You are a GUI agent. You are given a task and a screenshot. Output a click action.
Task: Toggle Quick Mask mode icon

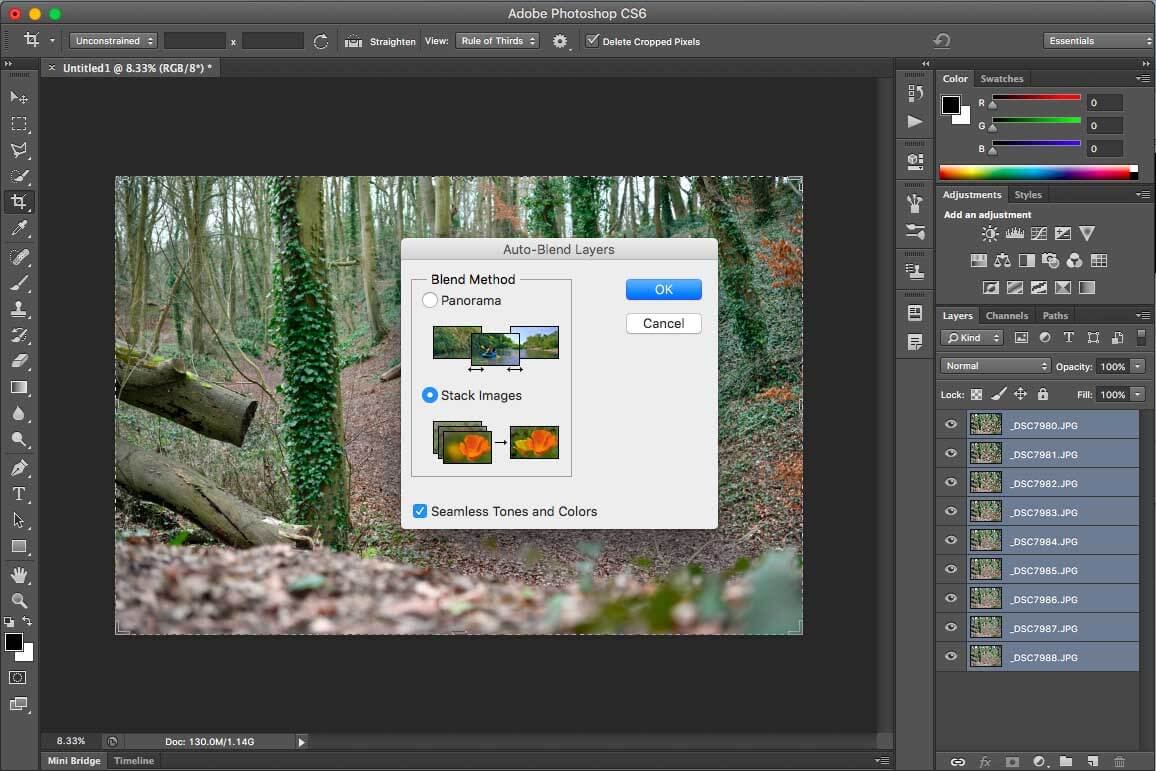(18, 677)
